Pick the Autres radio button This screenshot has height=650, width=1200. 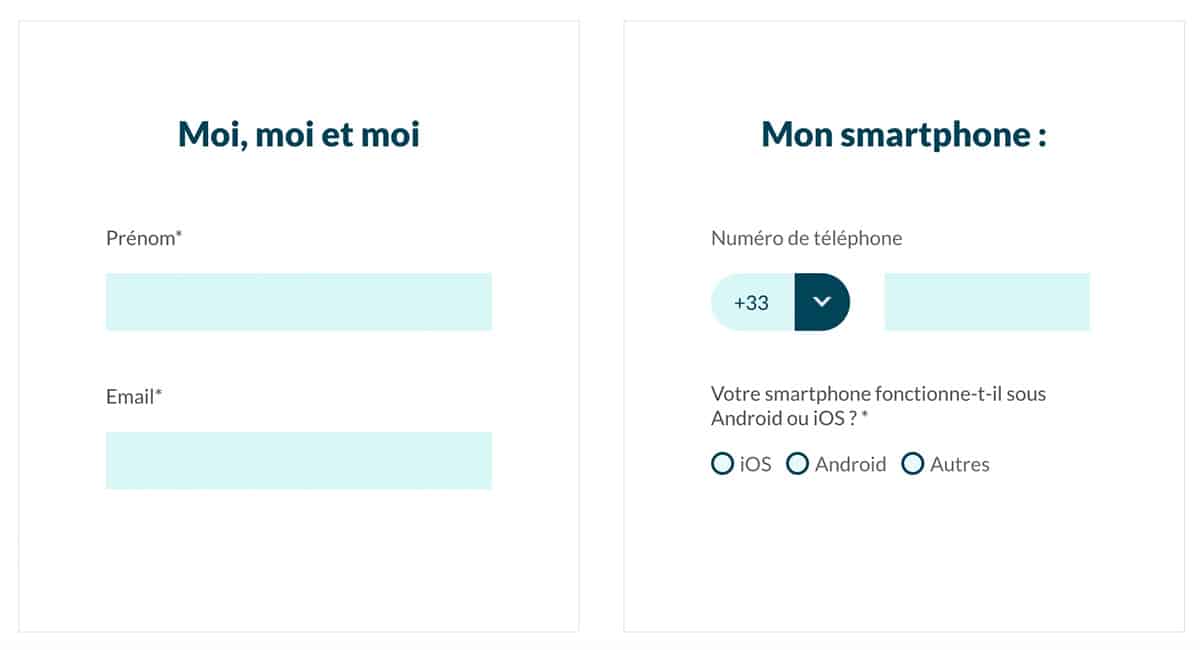pos(912,464)
